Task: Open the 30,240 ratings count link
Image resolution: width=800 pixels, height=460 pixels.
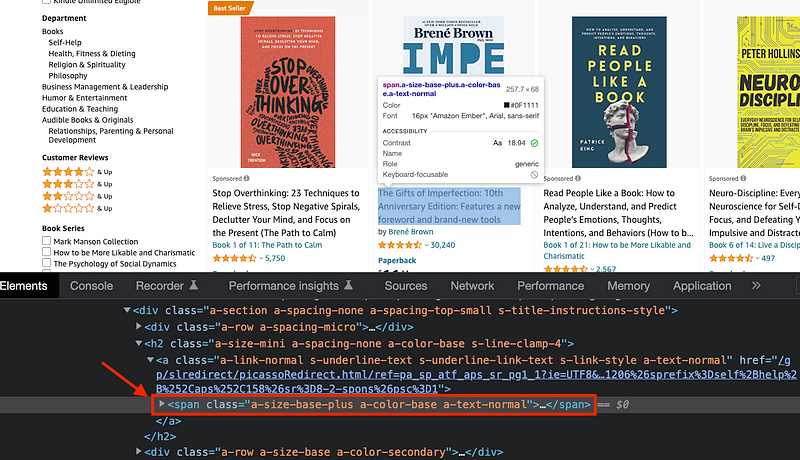Action: [x=443, y=245]
